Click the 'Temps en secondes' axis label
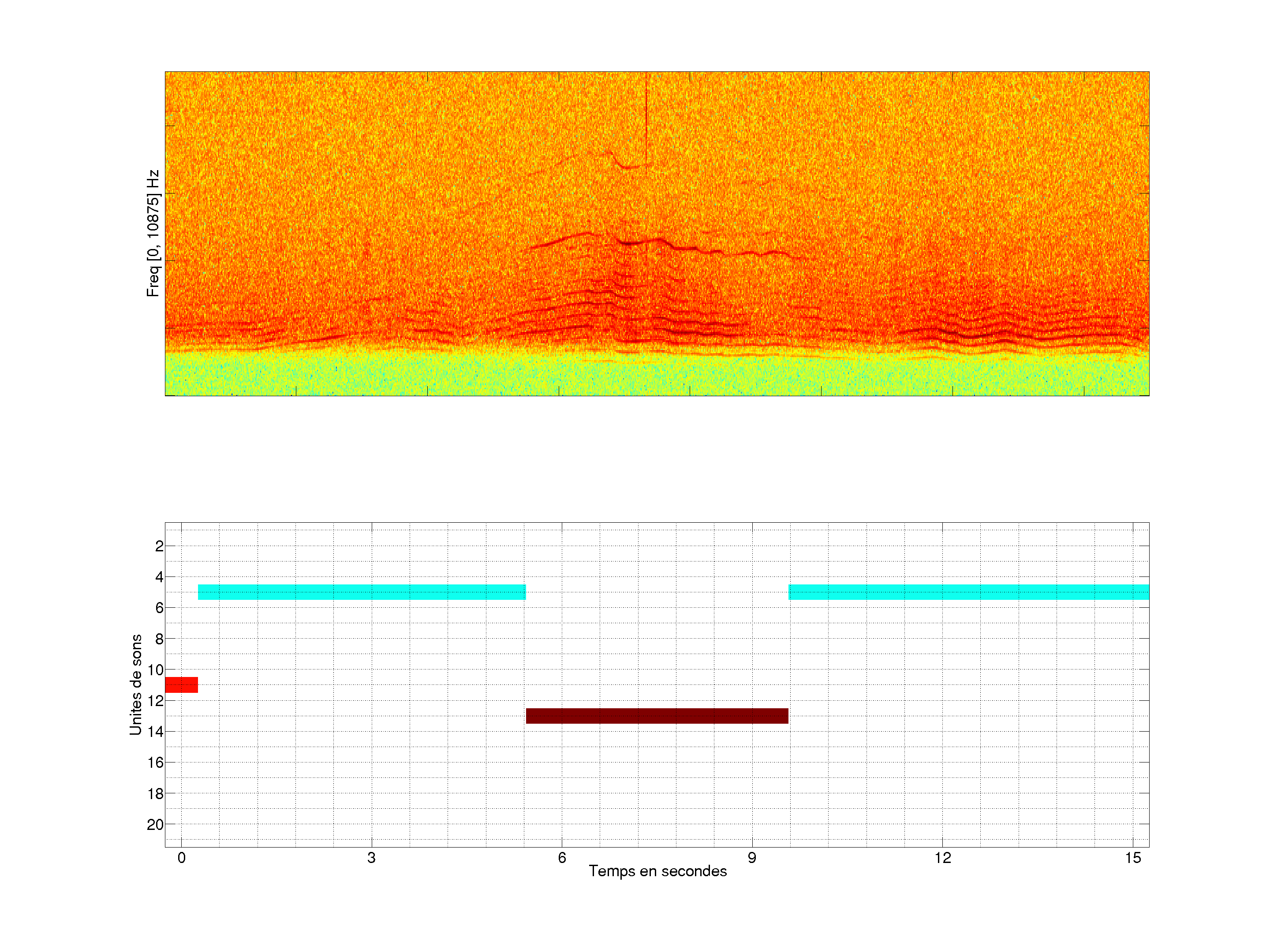 click(657, 871)
